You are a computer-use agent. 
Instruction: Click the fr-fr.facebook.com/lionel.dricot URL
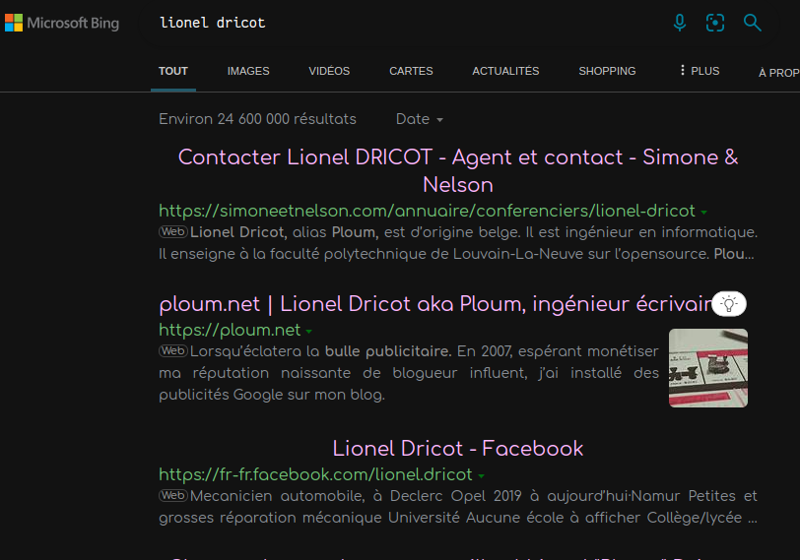coord(315,474)
